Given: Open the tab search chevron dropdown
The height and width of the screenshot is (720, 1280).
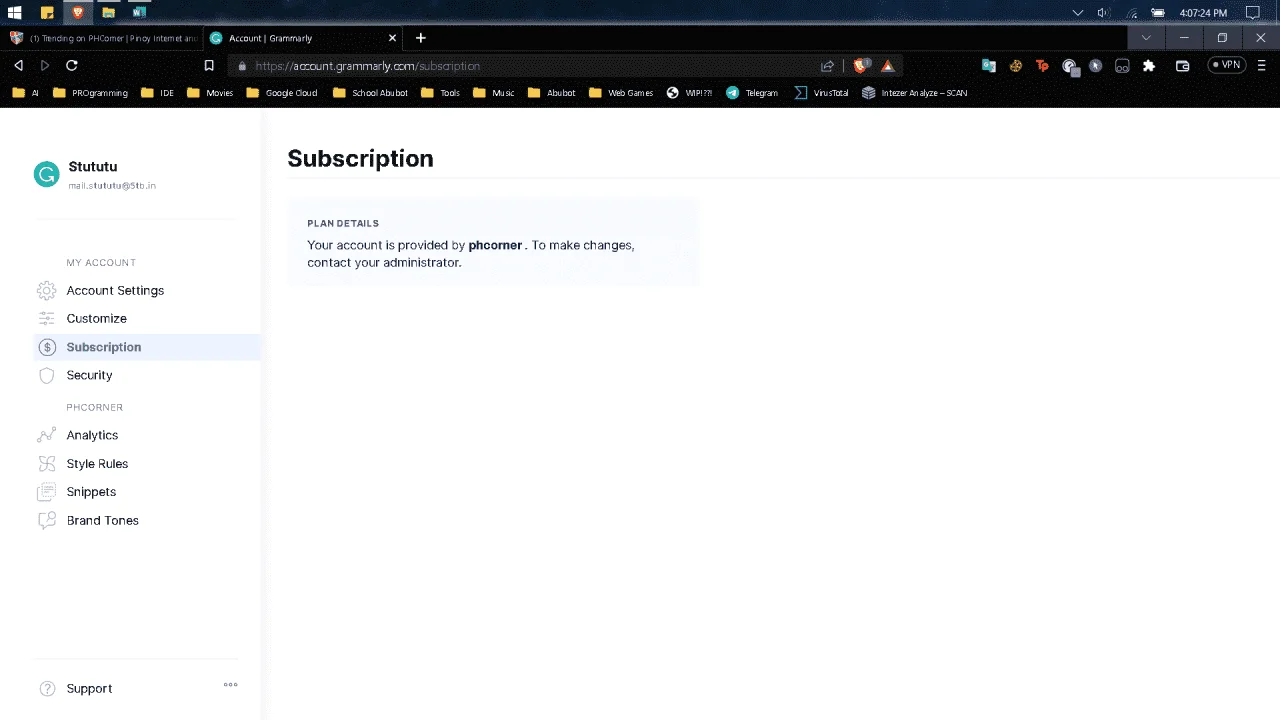Looking at the screenshot, I should [1146, 38].
